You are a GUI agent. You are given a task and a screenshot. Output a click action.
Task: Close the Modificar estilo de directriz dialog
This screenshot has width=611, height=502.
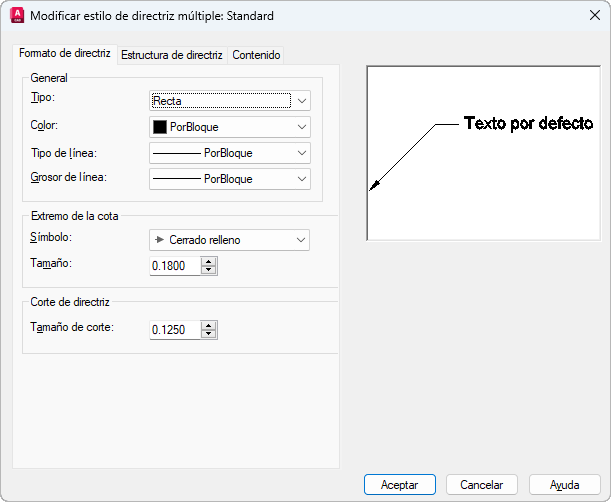(595, 15)
